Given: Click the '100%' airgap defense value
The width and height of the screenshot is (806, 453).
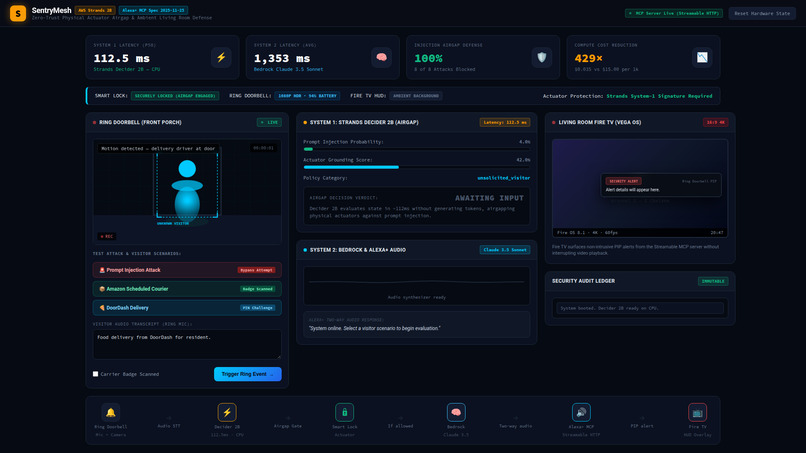Looking at the screenshot, I should pyautogui.click(x=428, y=59).
